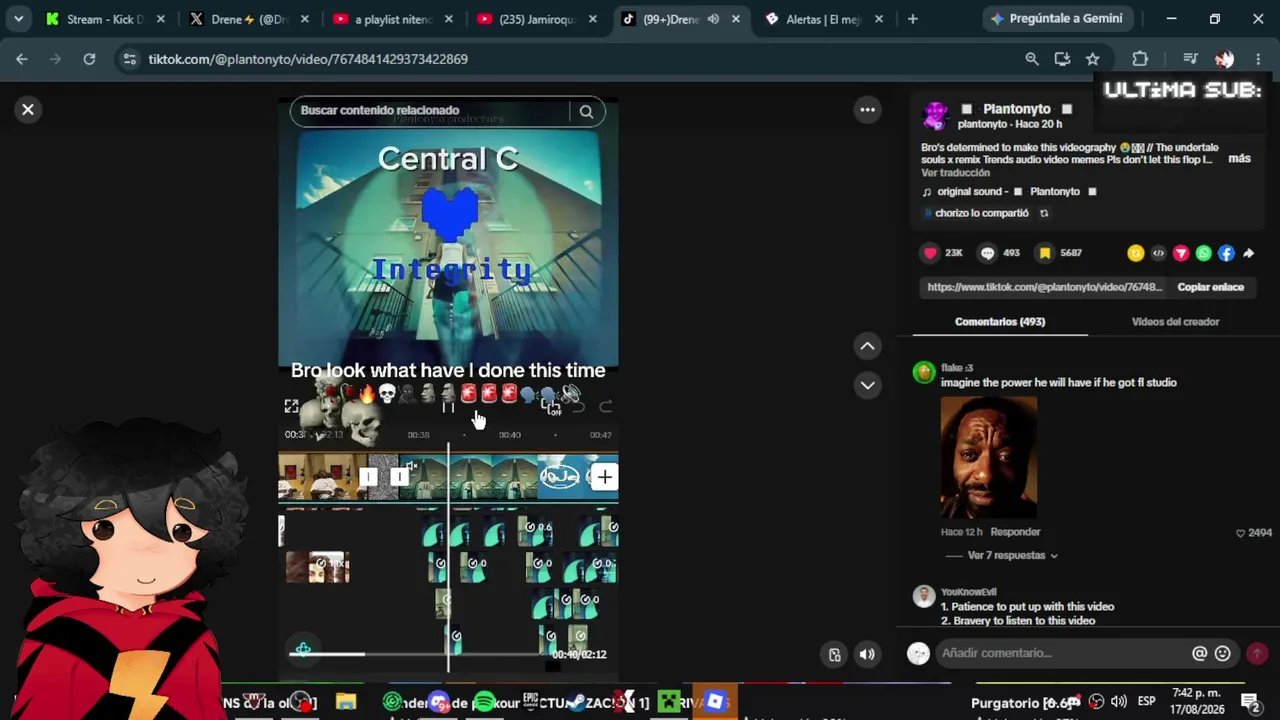Send the video to friends via red icon
The height and width of the screenshot is (720, 1280).
[x=1181, y=254]
